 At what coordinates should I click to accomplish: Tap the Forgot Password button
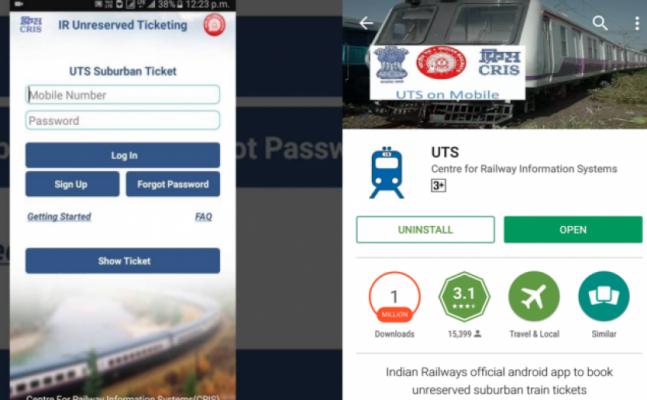(x=173, y=184)
